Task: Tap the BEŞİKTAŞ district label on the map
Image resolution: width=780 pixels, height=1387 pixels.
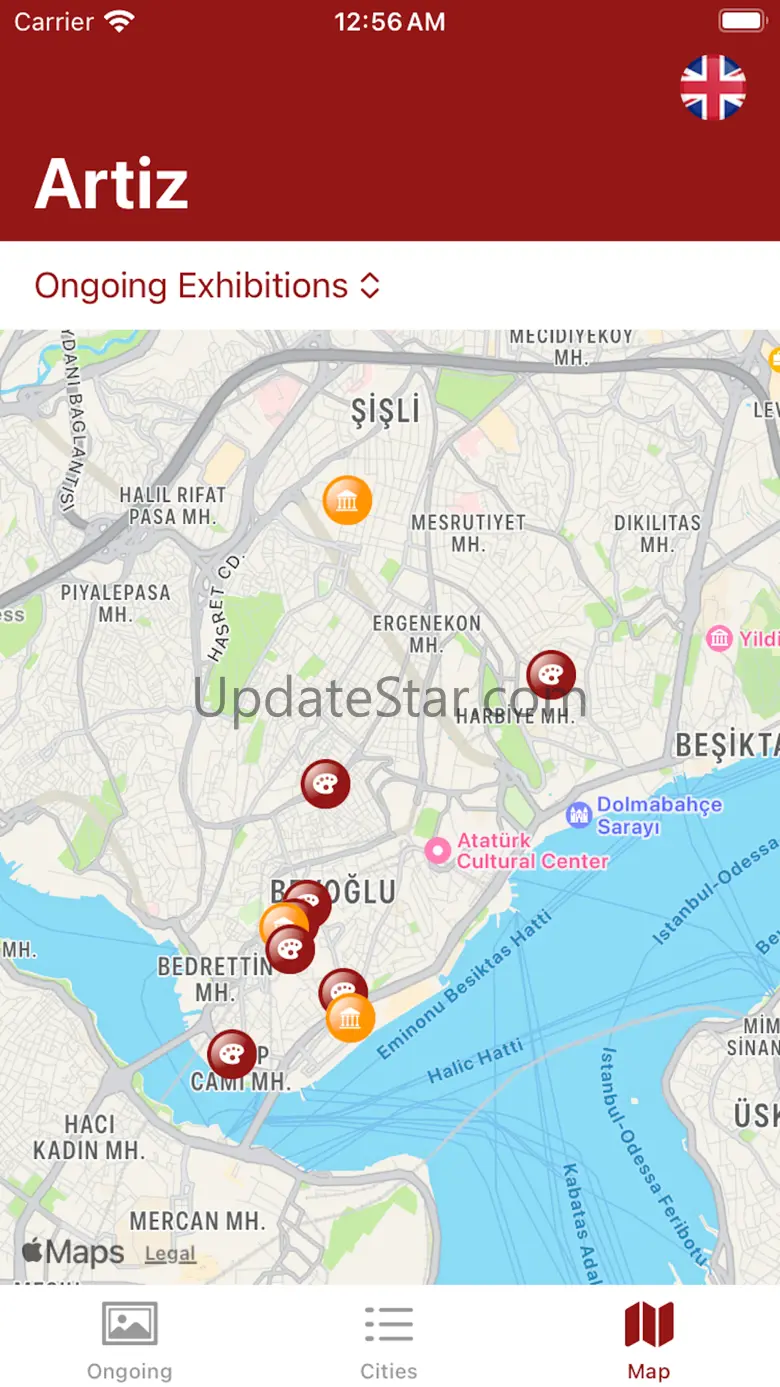Action: click(x=727, y=745)
